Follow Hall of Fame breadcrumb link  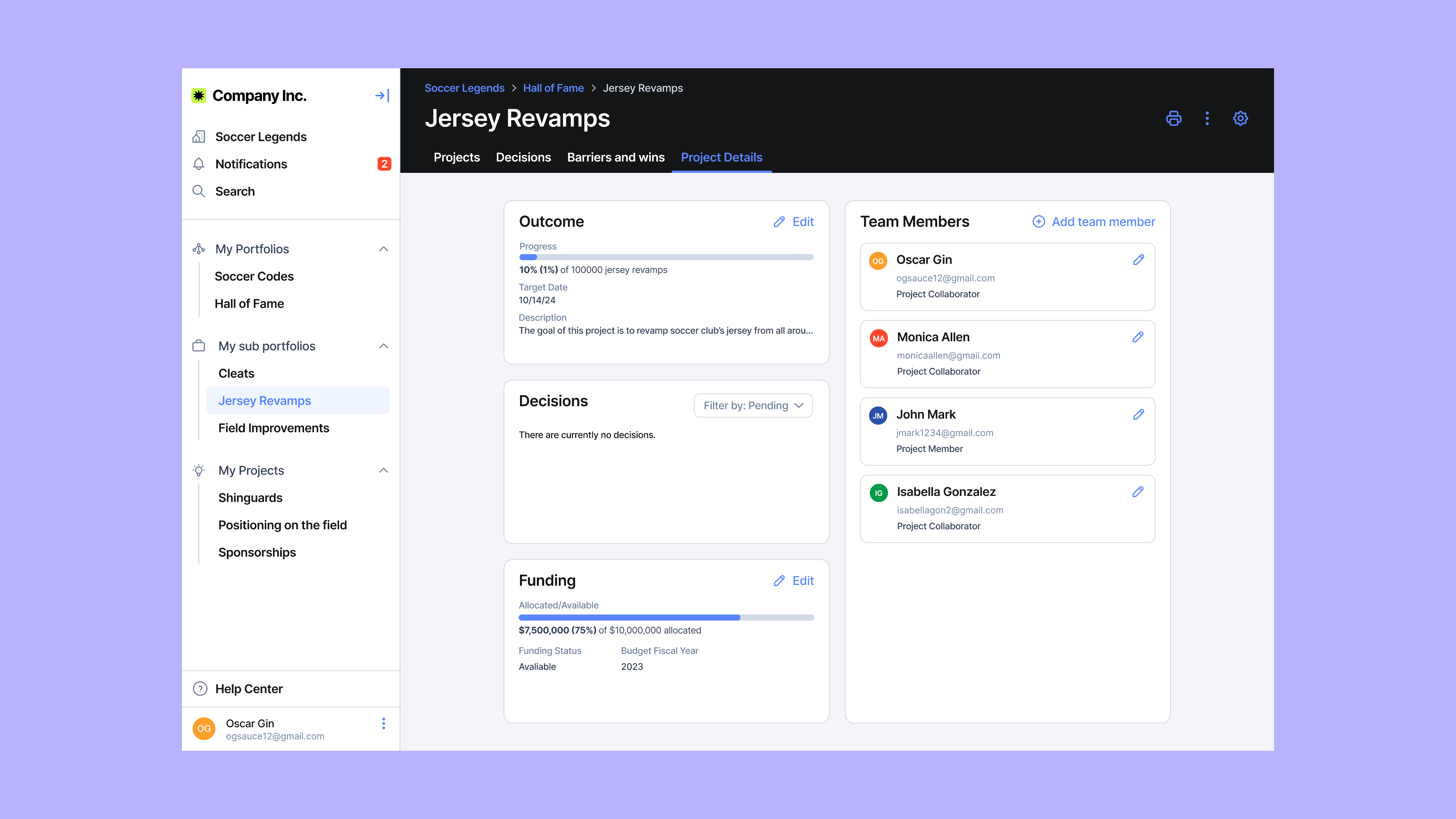(553, 88)
